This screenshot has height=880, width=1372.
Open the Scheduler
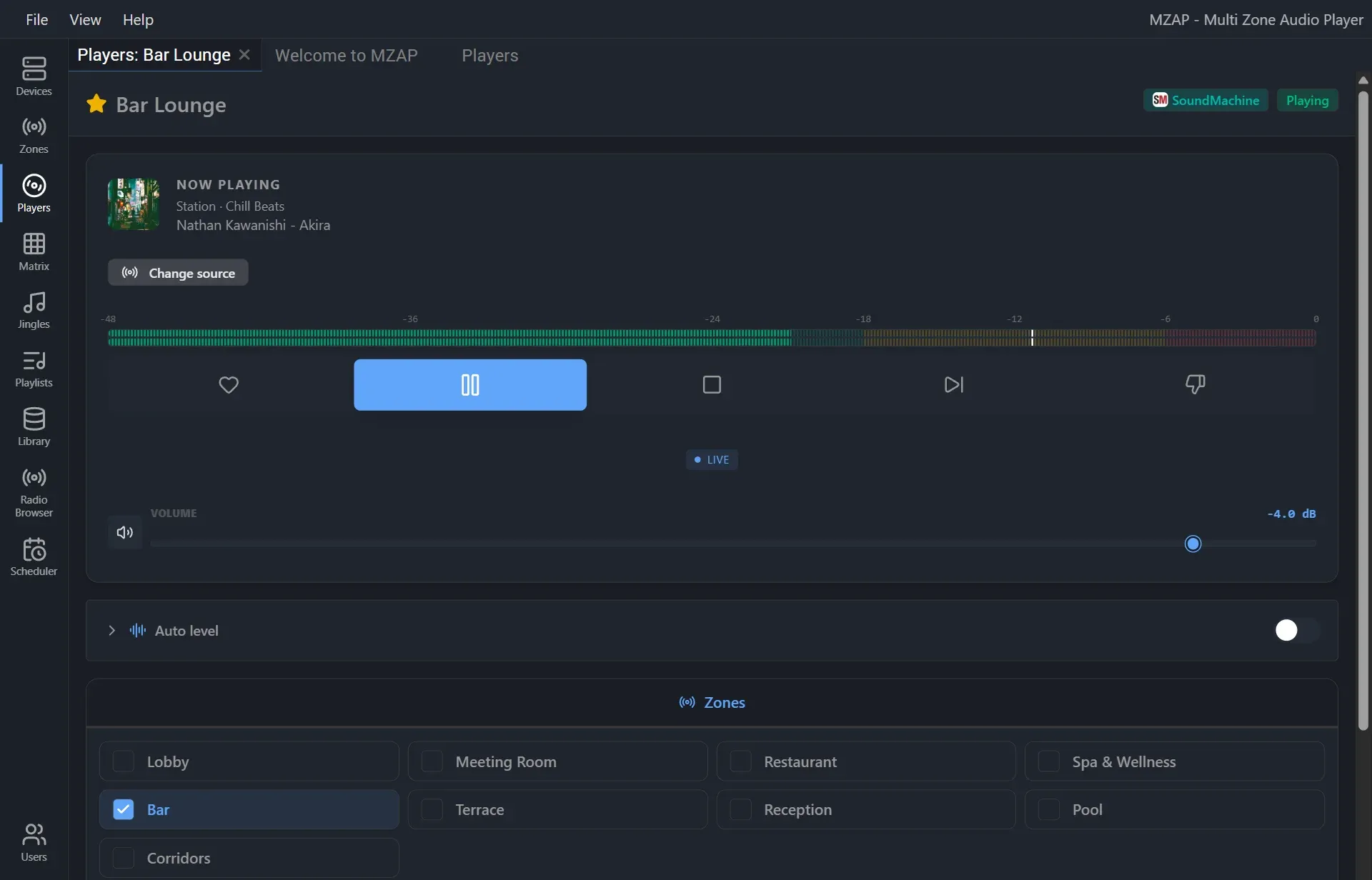pyautogui.click(x=34, y=557)
